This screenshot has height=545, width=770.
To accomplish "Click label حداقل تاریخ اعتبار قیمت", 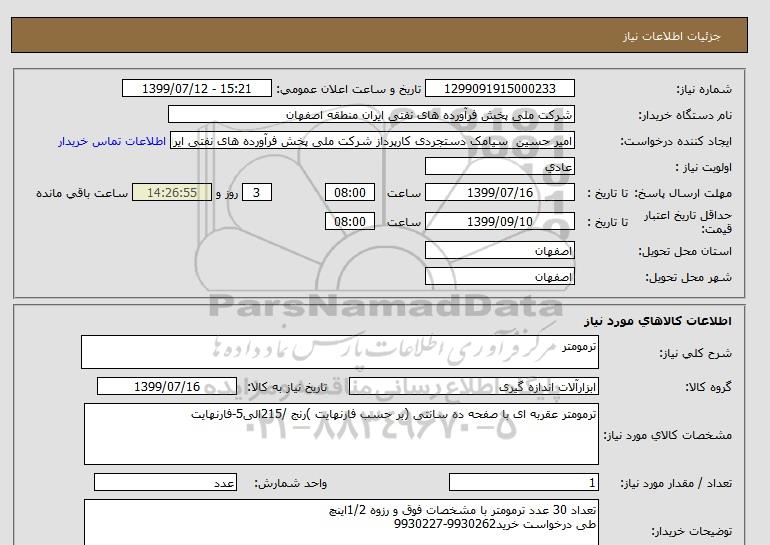I will [688, 222].
